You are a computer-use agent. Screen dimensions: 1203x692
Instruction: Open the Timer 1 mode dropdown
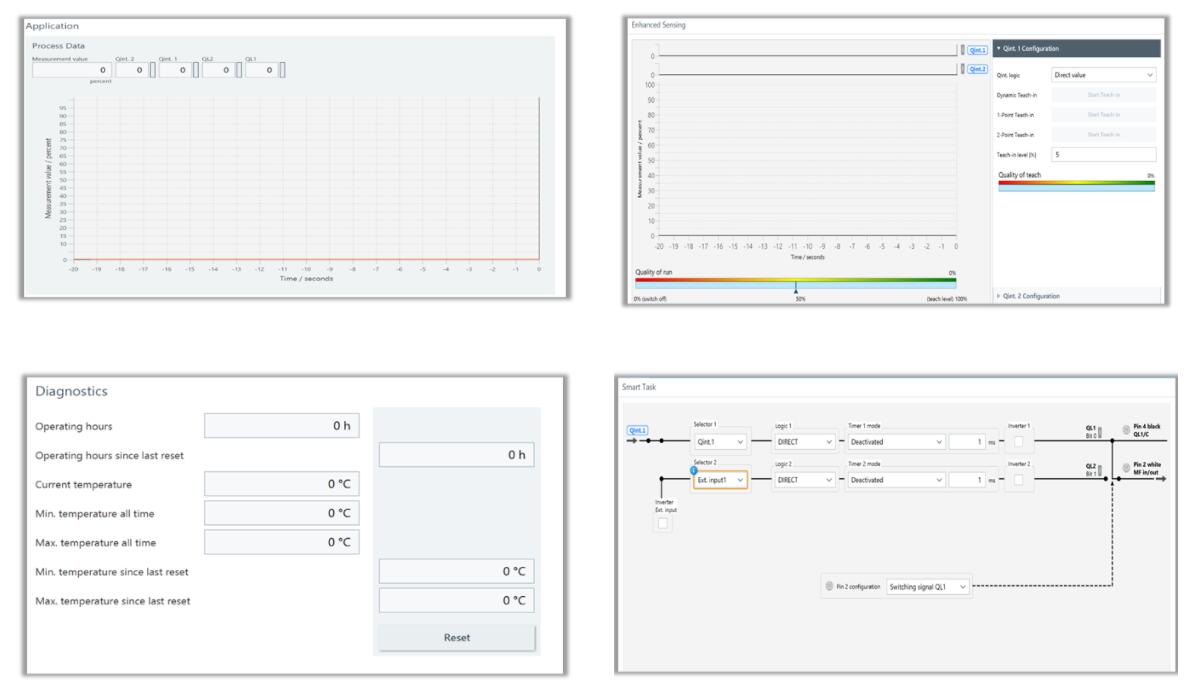[x=896, y=441]
